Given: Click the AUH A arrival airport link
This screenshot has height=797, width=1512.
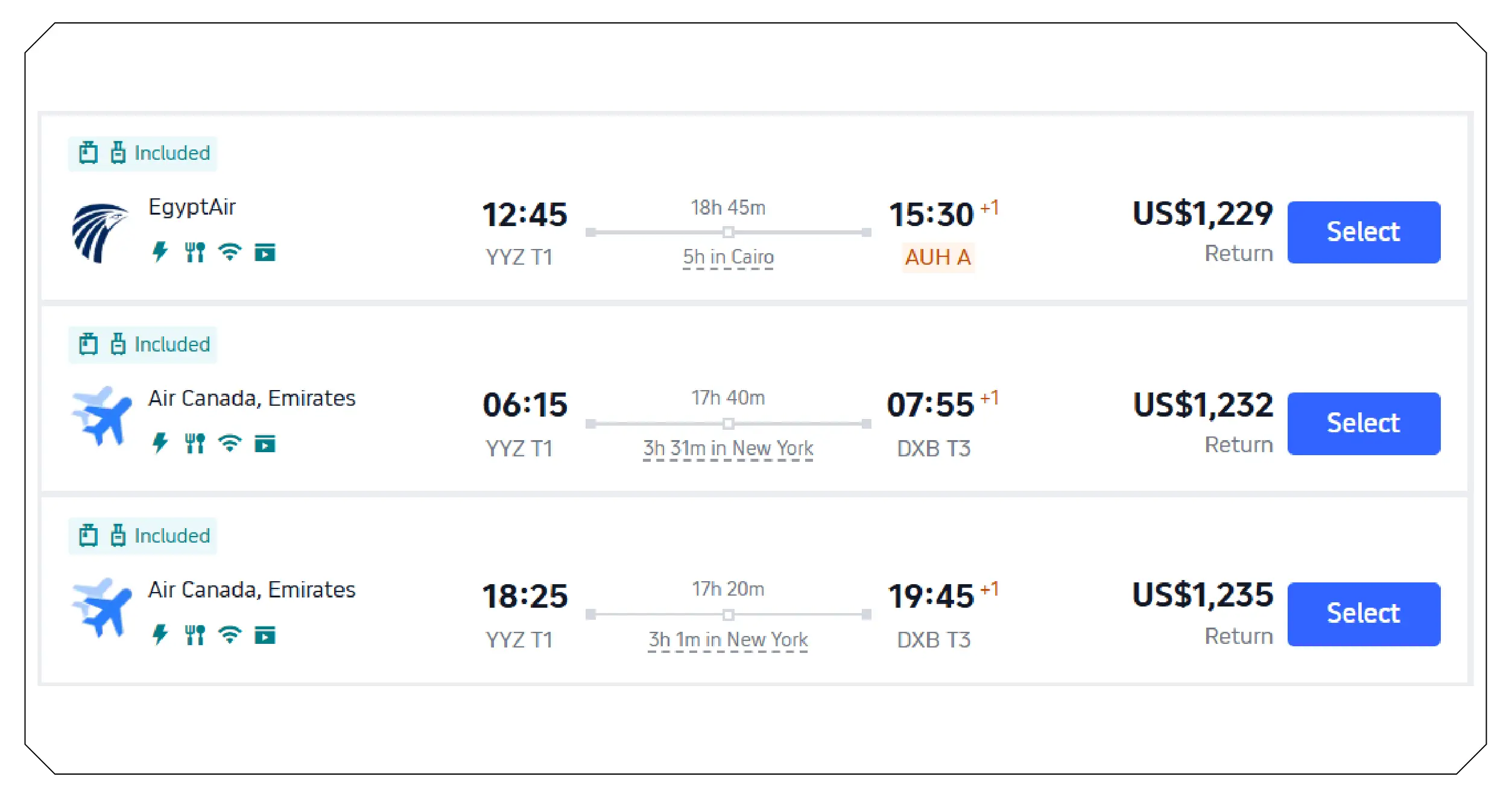Looking at the screenshot, I should click(937, 257).
